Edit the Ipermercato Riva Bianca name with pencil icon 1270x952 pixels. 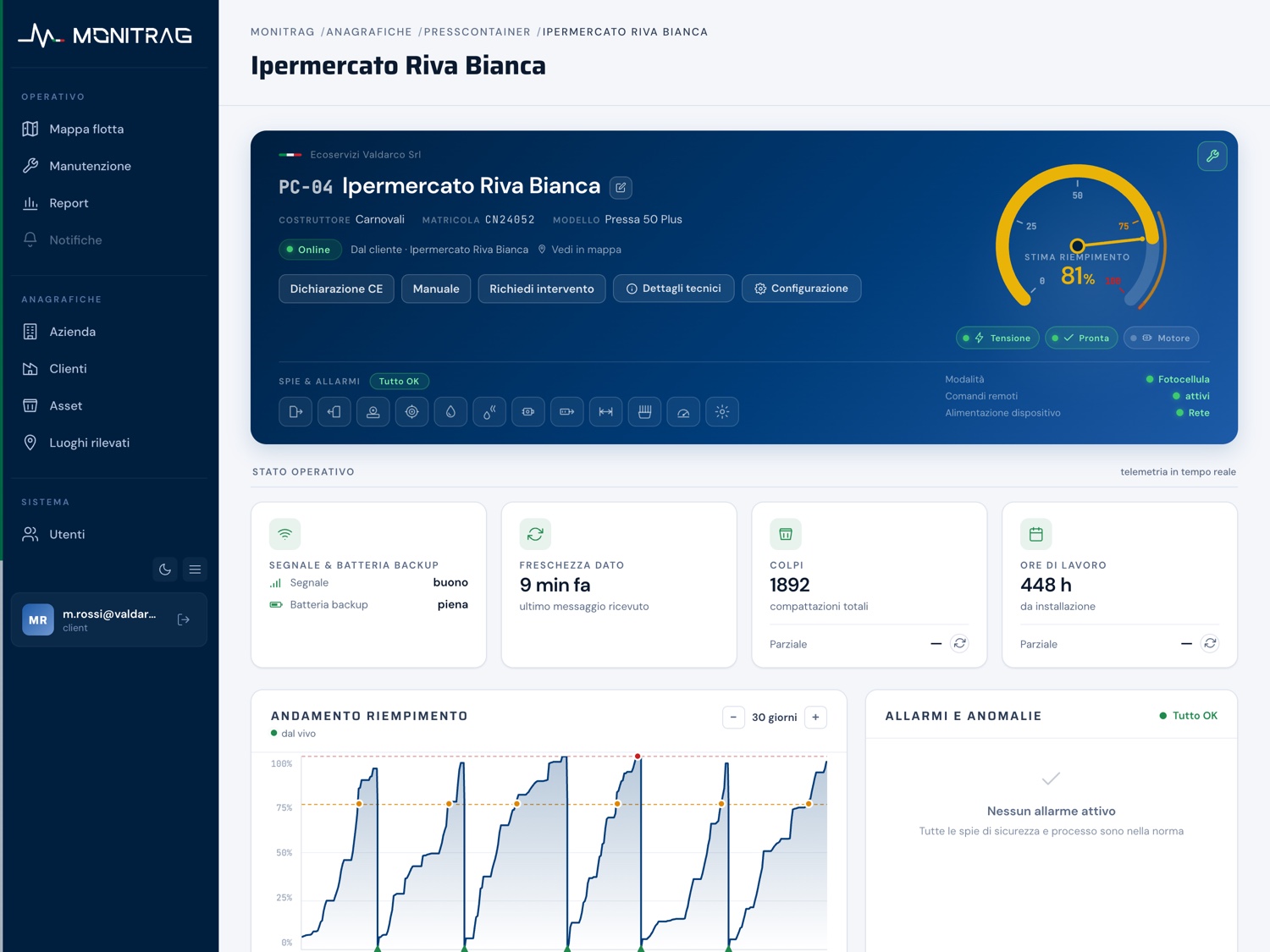click(621, 188)
